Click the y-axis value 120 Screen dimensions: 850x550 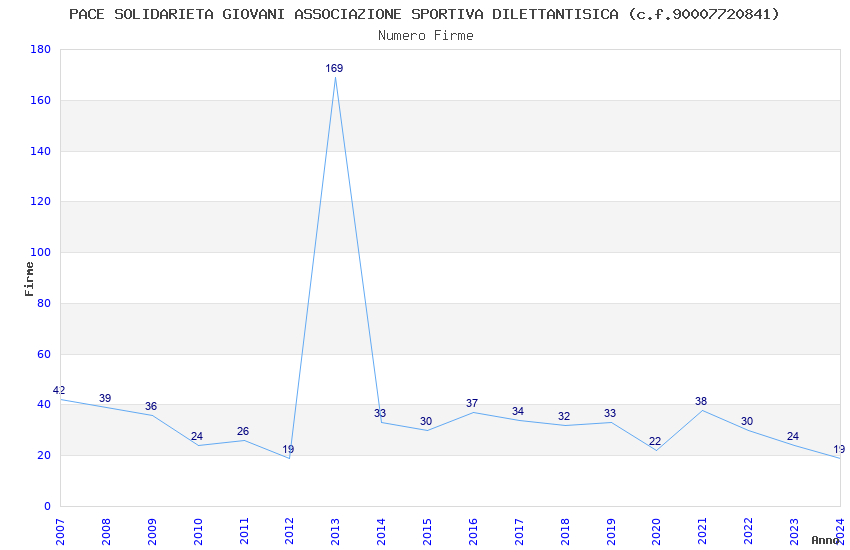[x=41, y=202]
